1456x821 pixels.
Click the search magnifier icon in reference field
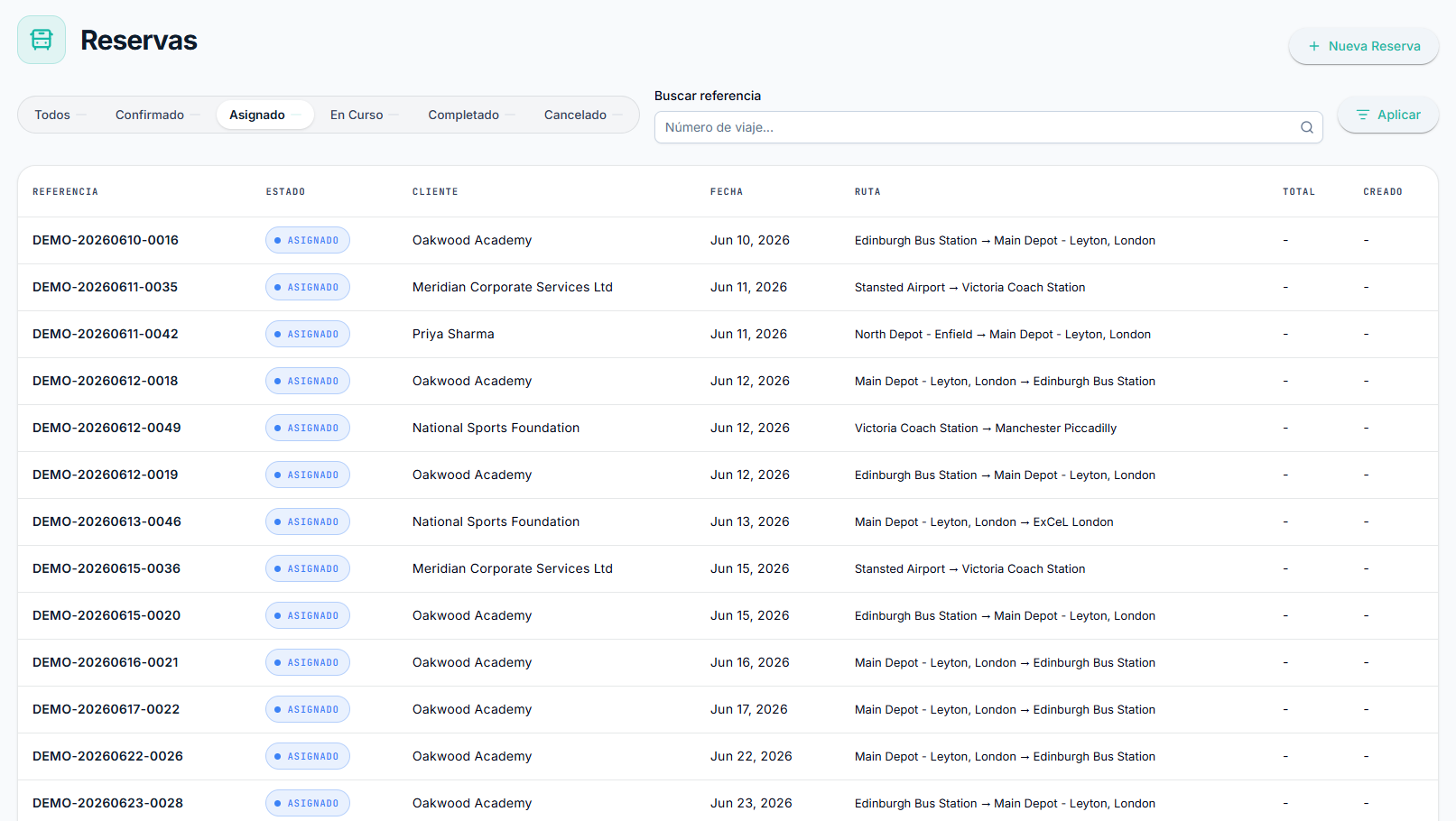[x=1306, y=127]
